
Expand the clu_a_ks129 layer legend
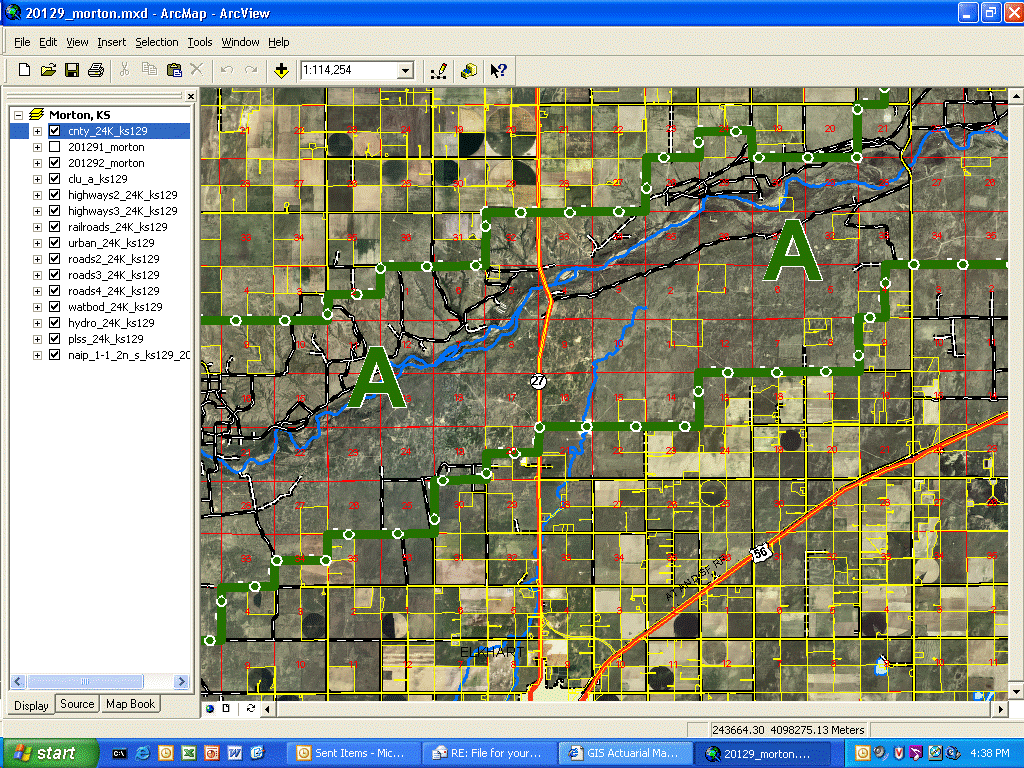(37, 179)
